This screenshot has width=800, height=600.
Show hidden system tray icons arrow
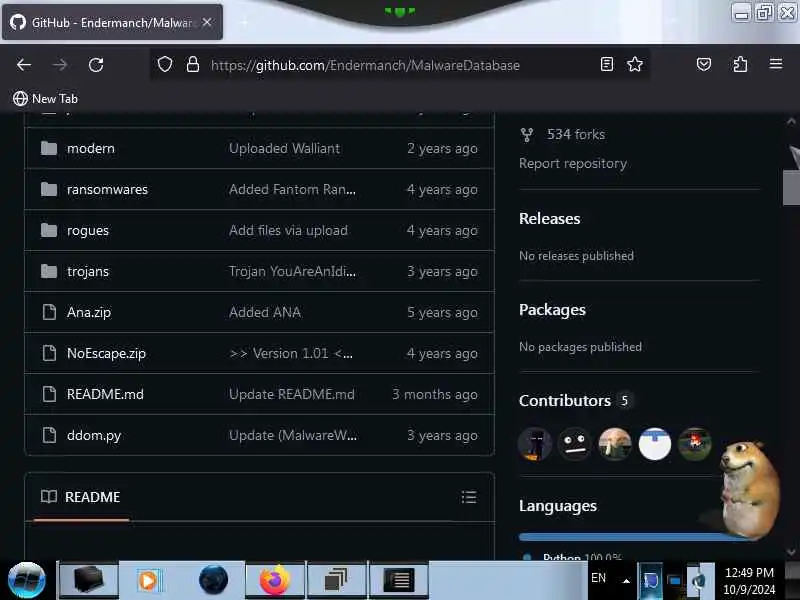pyautogui.click(x=626, y=580)
